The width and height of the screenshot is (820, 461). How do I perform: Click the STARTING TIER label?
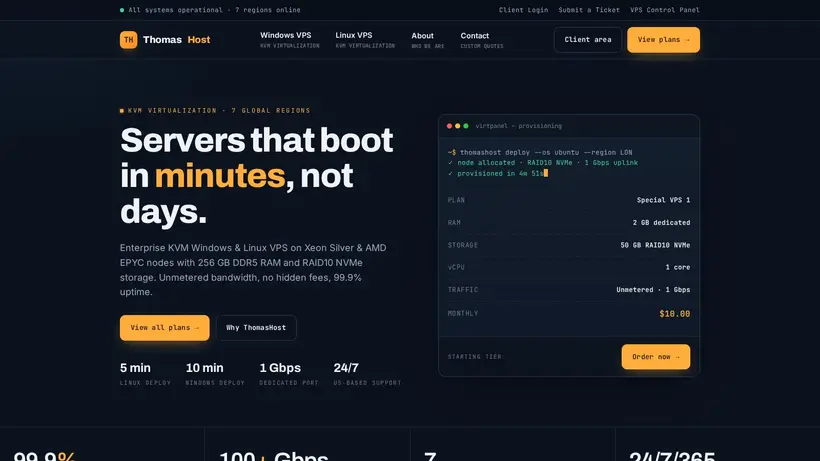tap(475, 357)
